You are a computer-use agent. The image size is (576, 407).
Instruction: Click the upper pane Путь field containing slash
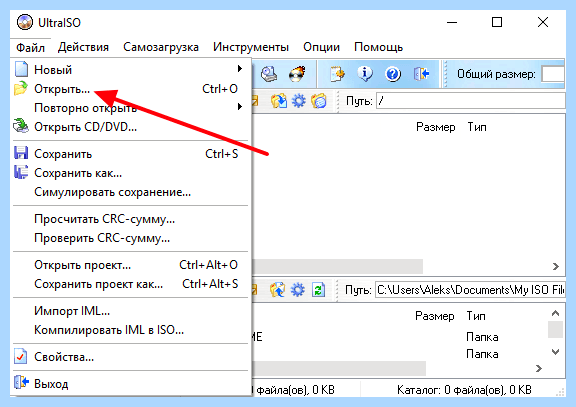(471, 101)
